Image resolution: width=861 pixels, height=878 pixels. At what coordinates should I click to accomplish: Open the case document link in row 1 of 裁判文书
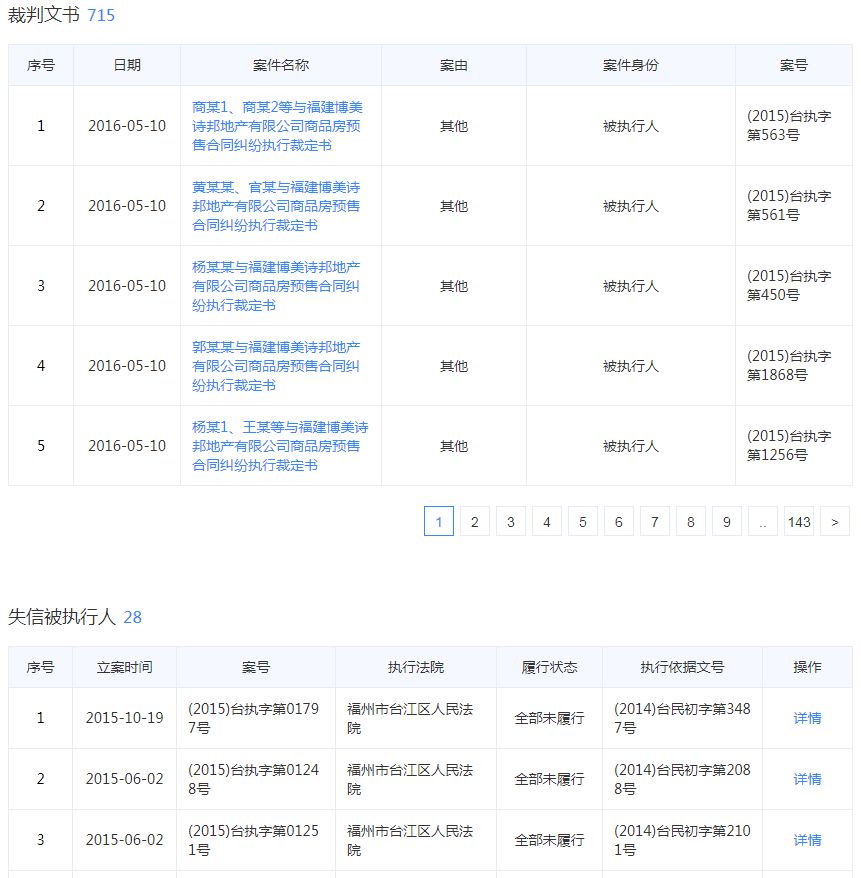click(282, 126)
